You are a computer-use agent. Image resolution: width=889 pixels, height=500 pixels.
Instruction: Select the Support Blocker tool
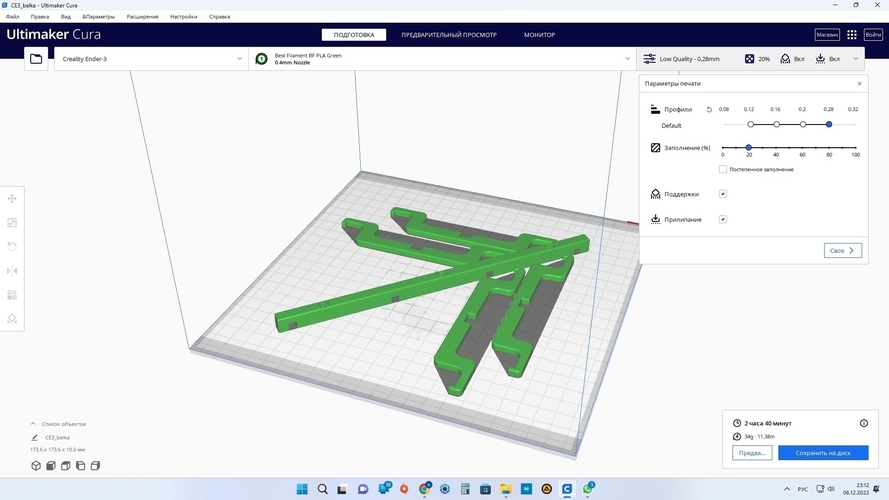(x=12, y=319)
